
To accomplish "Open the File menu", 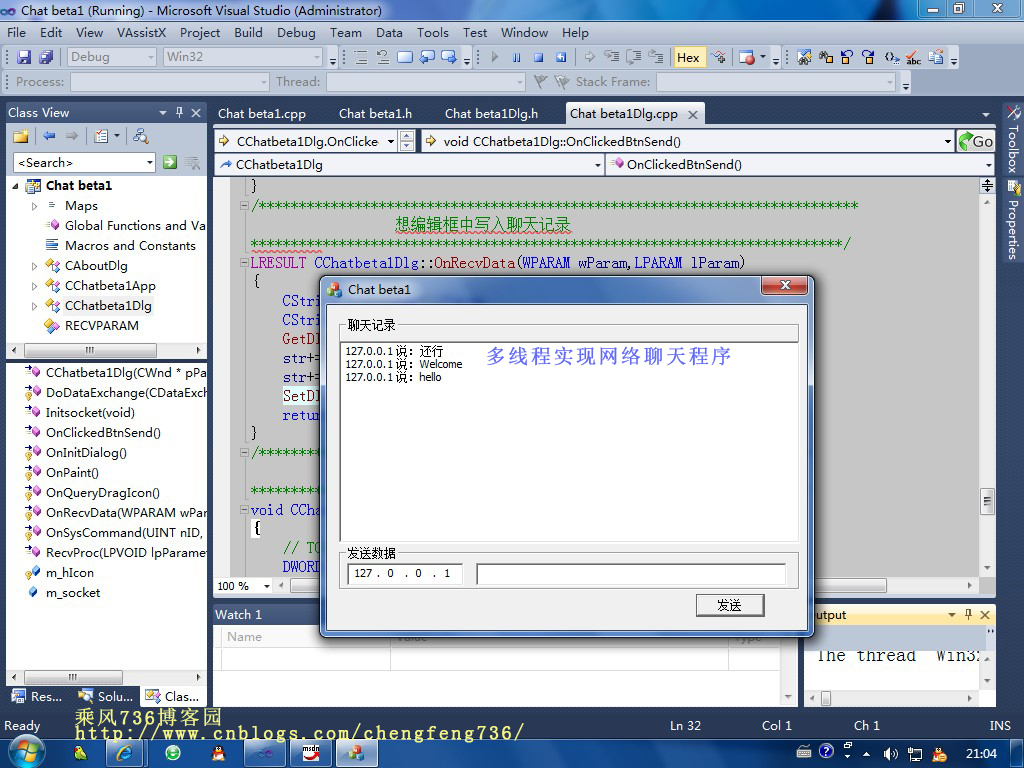I will 16,33.
